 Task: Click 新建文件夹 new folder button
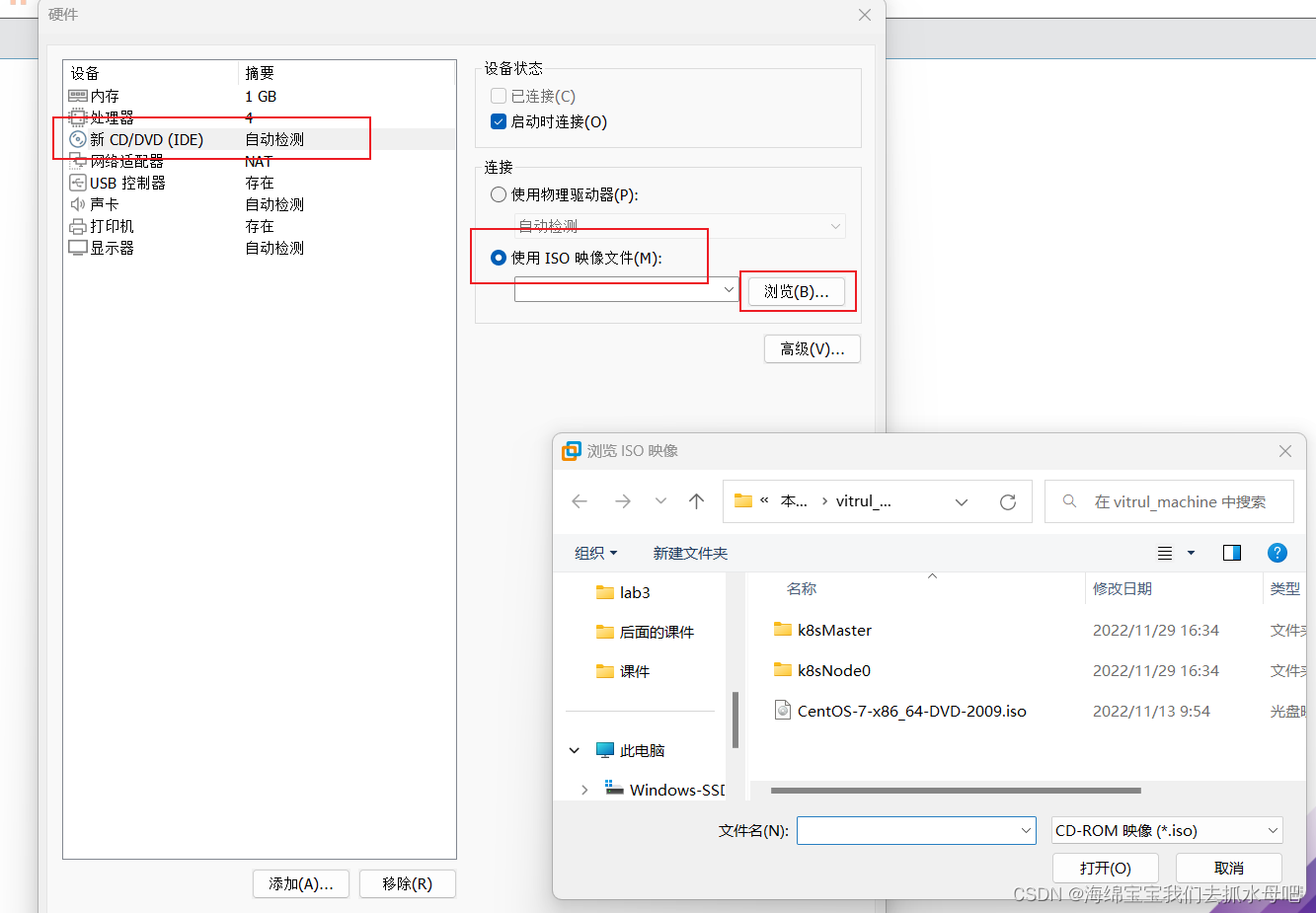click(690, 553)
